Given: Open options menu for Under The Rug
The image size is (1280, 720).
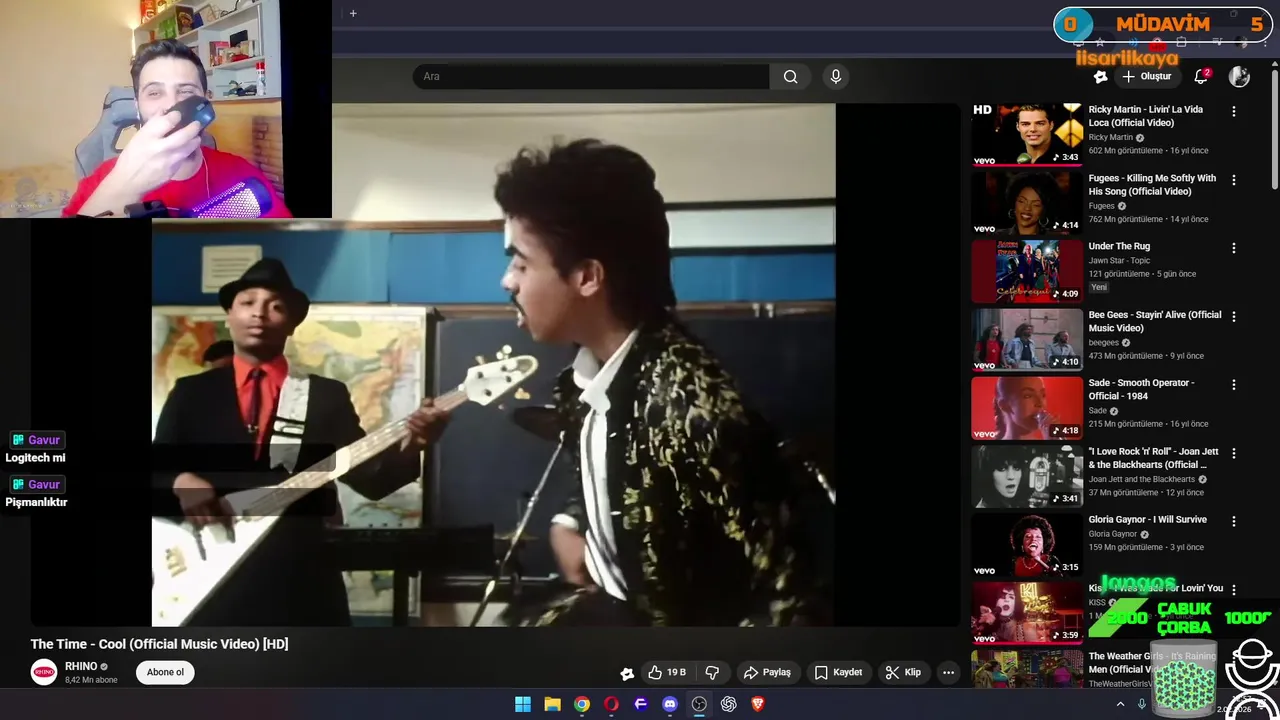Looking at the screenshot, I should [x=1234, y=248].
